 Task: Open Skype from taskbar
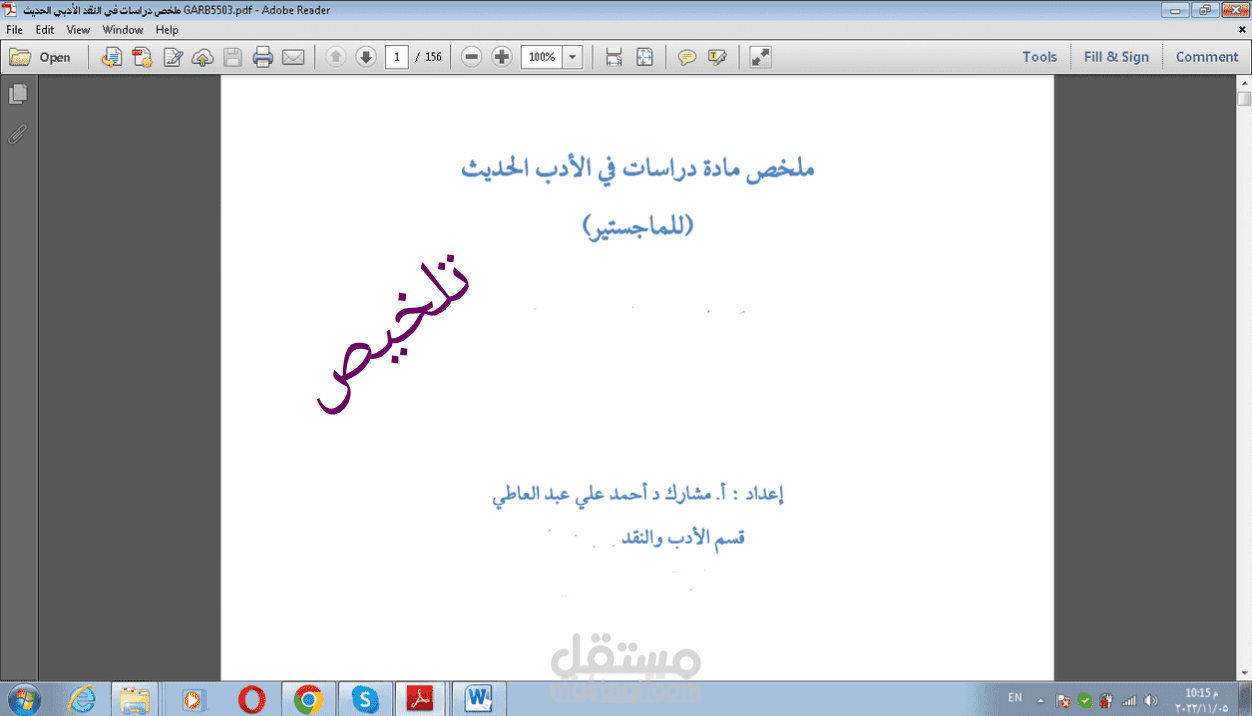pyautogui.click(x=366, y=700)
